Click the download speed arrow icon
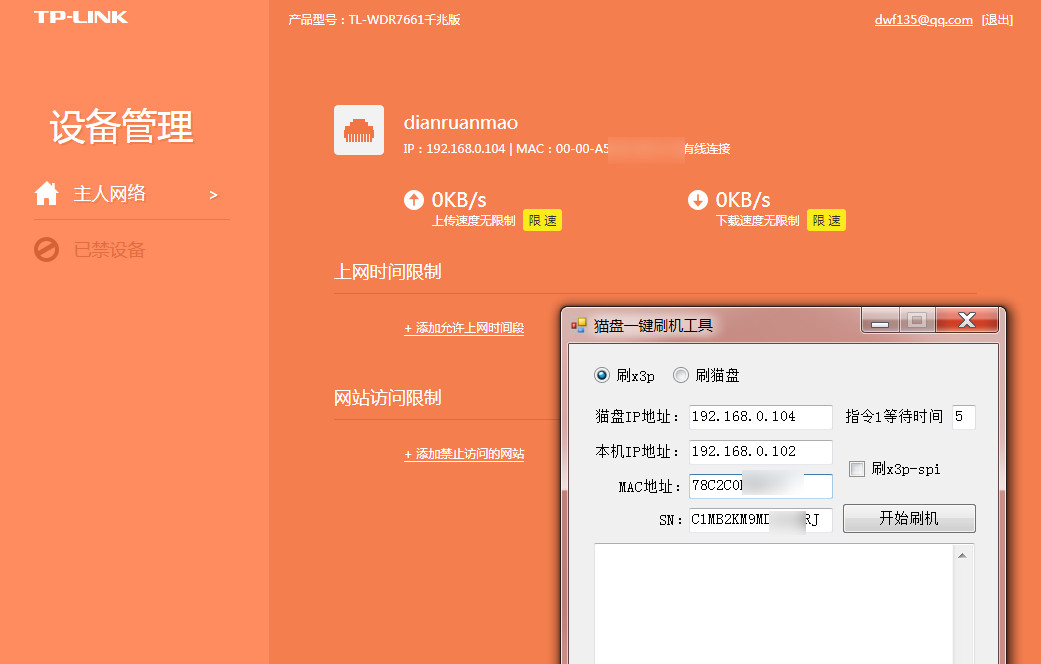The height and width of the screenshot is (664, 1041). click(698, 199)
